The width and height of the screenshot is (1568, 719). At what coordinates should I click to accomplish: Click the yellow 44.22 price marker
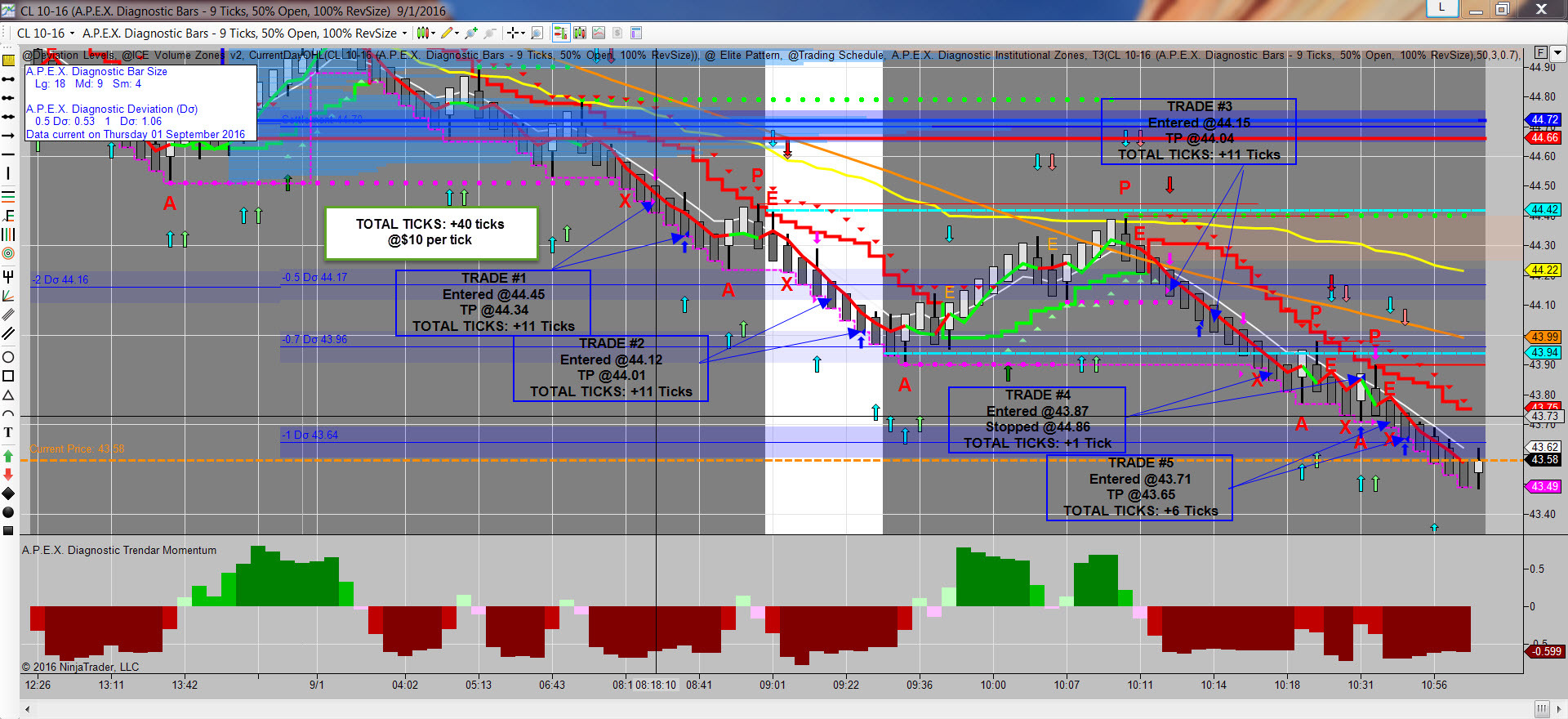[1544, 270]
